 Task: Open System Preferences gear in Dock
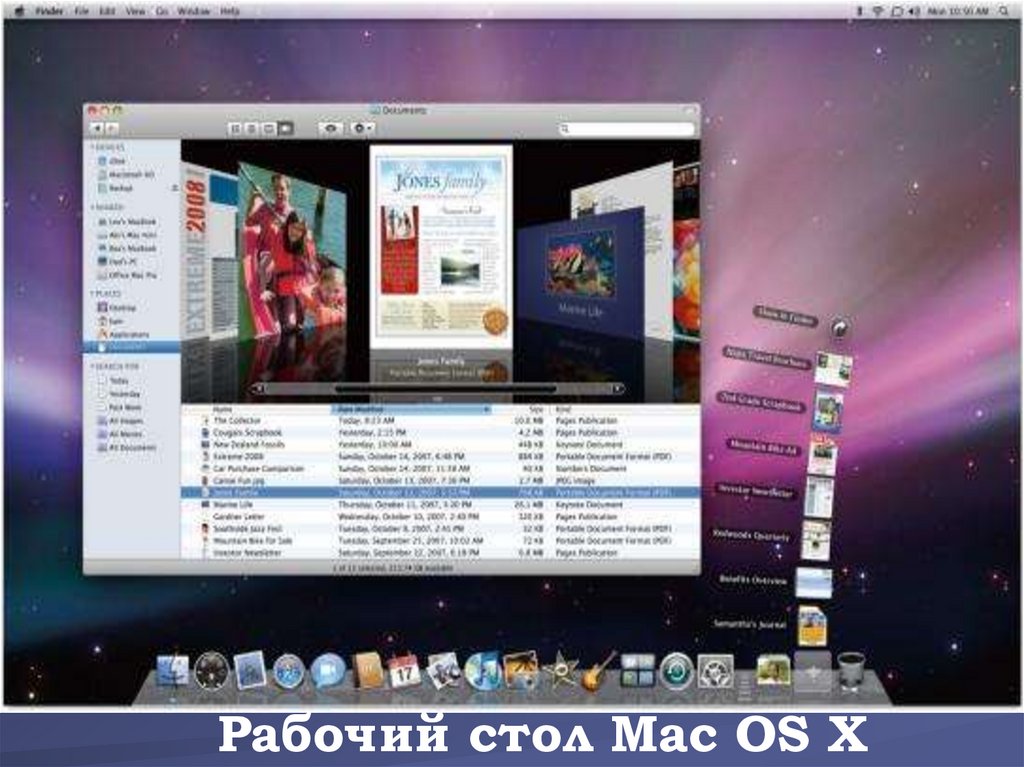(x=715, y=671)
